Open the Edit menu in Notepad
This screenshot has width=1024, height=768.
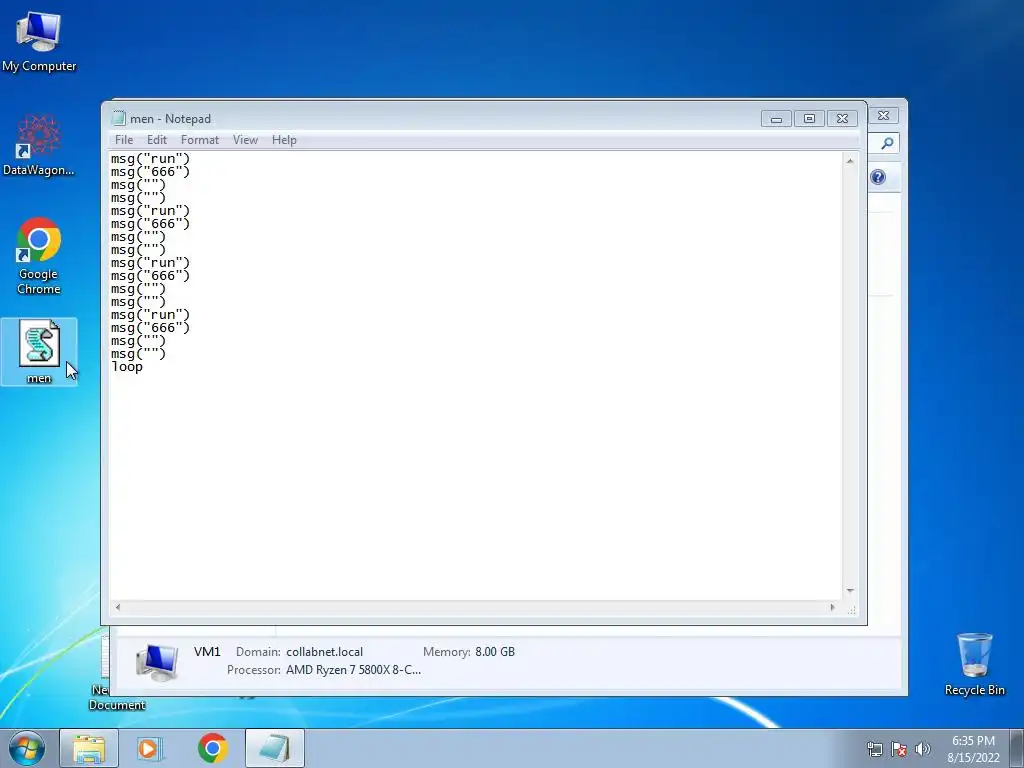[157, 140]
